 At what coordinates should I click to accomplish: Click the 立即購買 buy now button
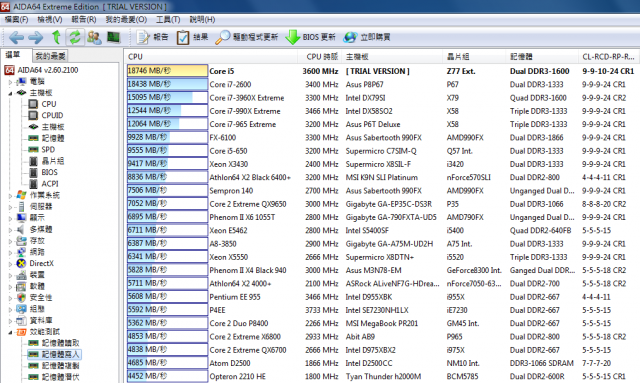[x=367, y=37]
